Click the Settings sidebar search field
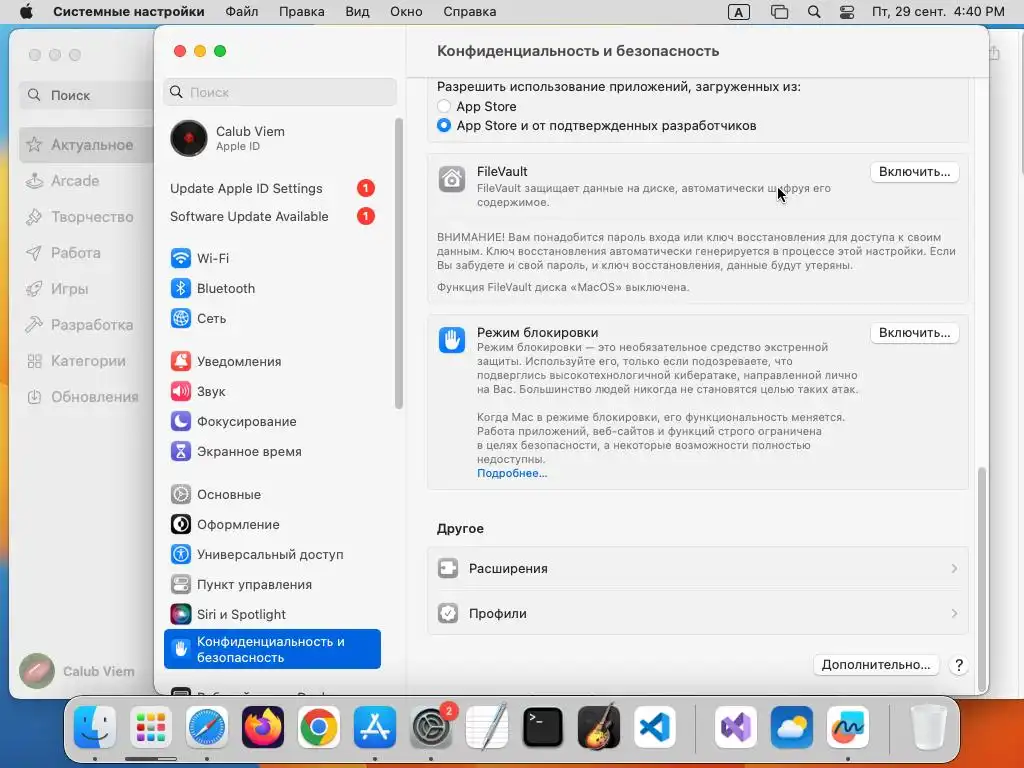 click(280, 92)
